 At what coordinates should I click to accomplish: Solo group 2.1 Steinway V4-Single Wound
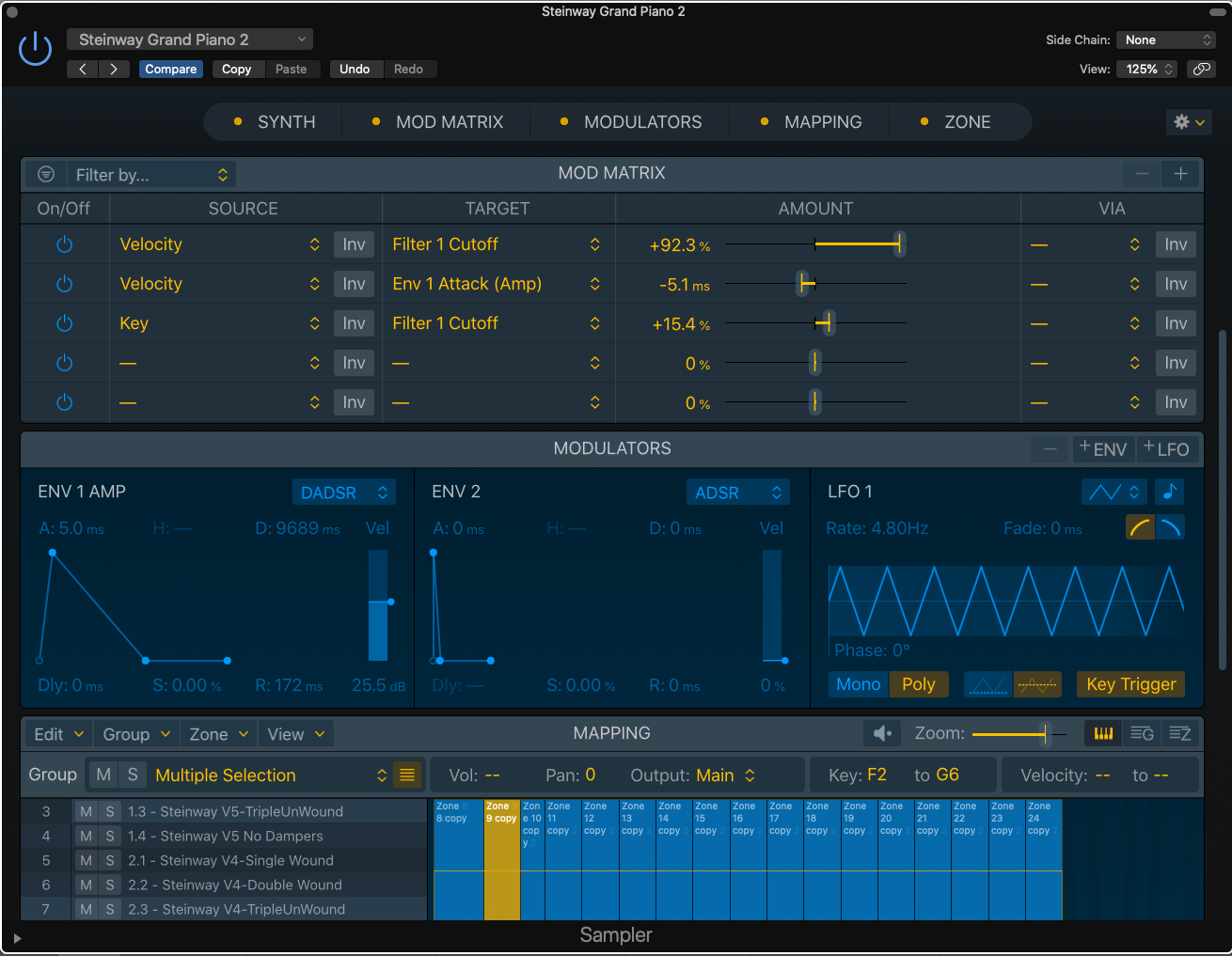click(x=110, y=860)
